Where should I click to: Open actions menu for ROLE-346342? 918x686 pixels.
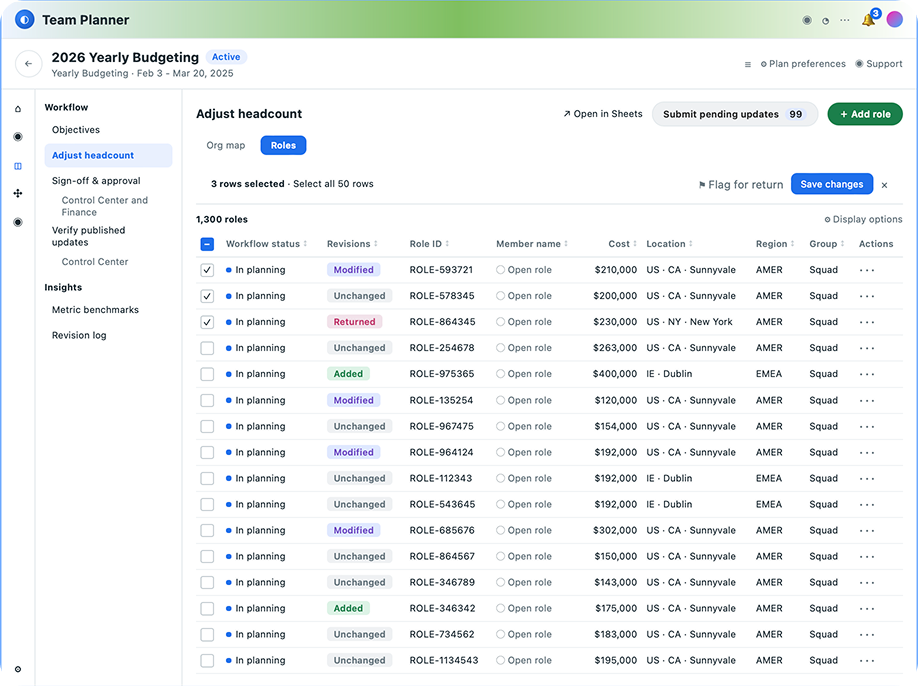867,609
